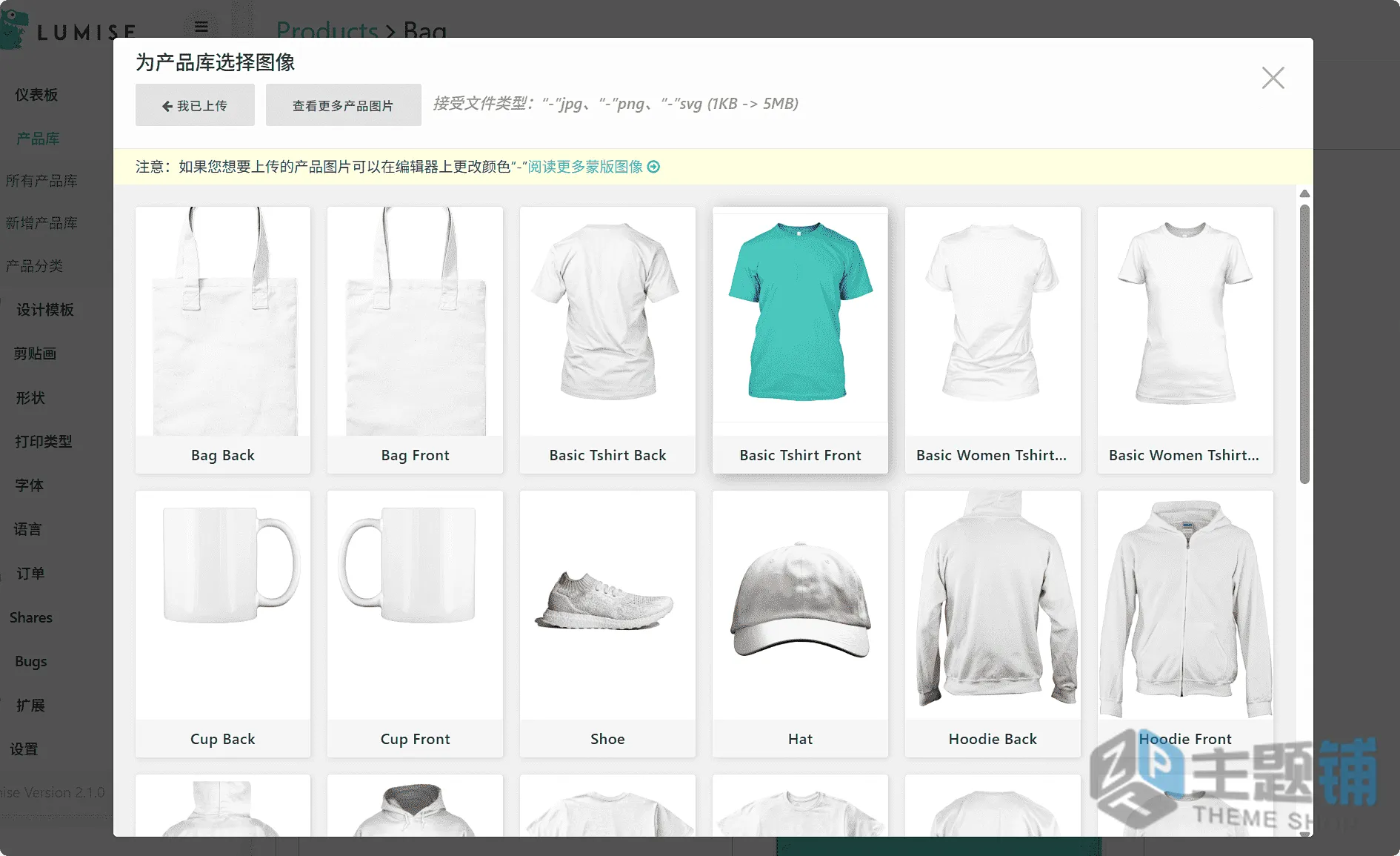1400x856 pixels.
Task: Open 设置 in the sidebar
Action: pyautogui.click(x=24, y=749)
